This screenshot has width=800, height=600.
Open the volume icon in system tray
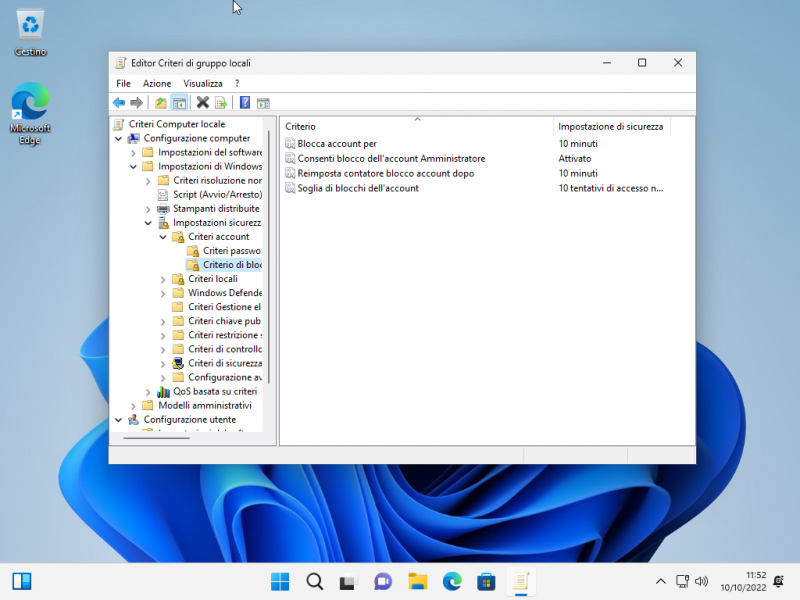point(702,581)
